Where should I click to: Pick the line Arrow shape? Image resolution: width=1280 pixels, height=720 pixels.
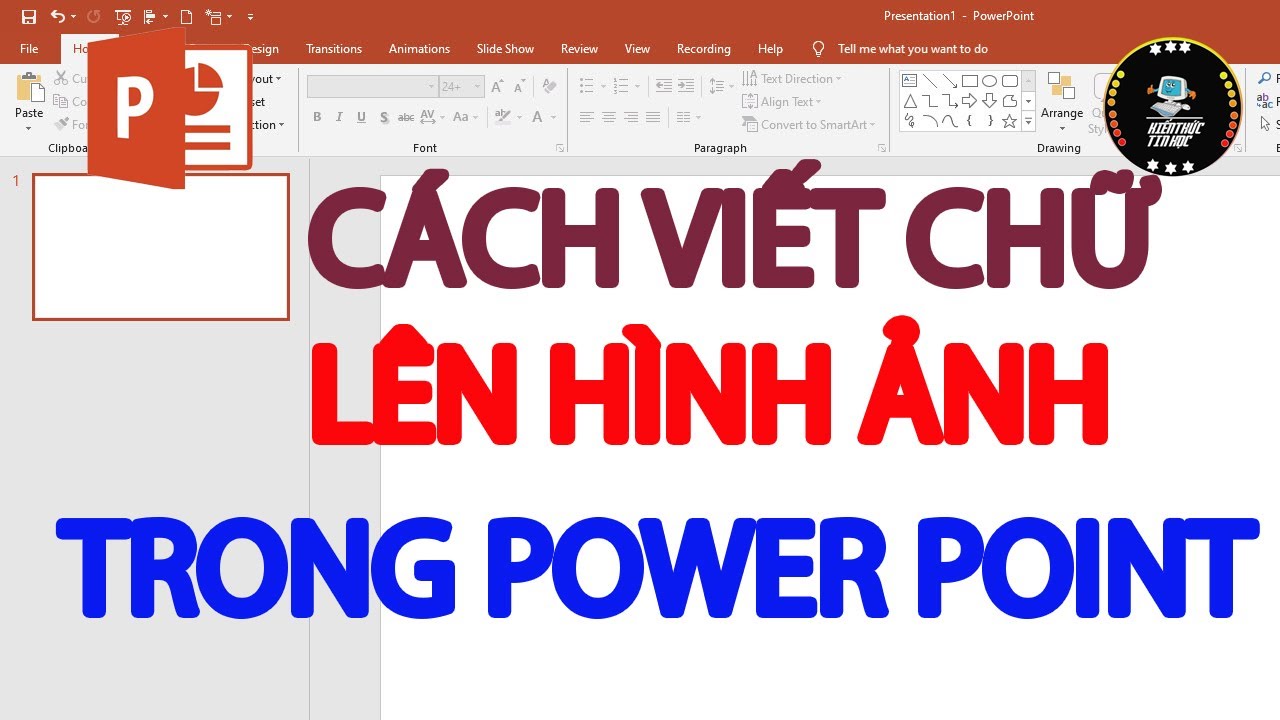(950, 81)
